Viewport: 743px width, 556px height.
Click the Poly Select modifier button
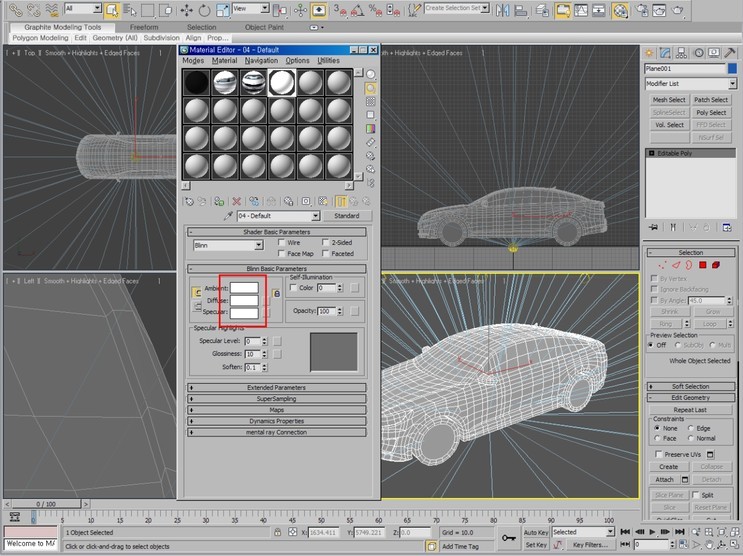pos(711,112)
